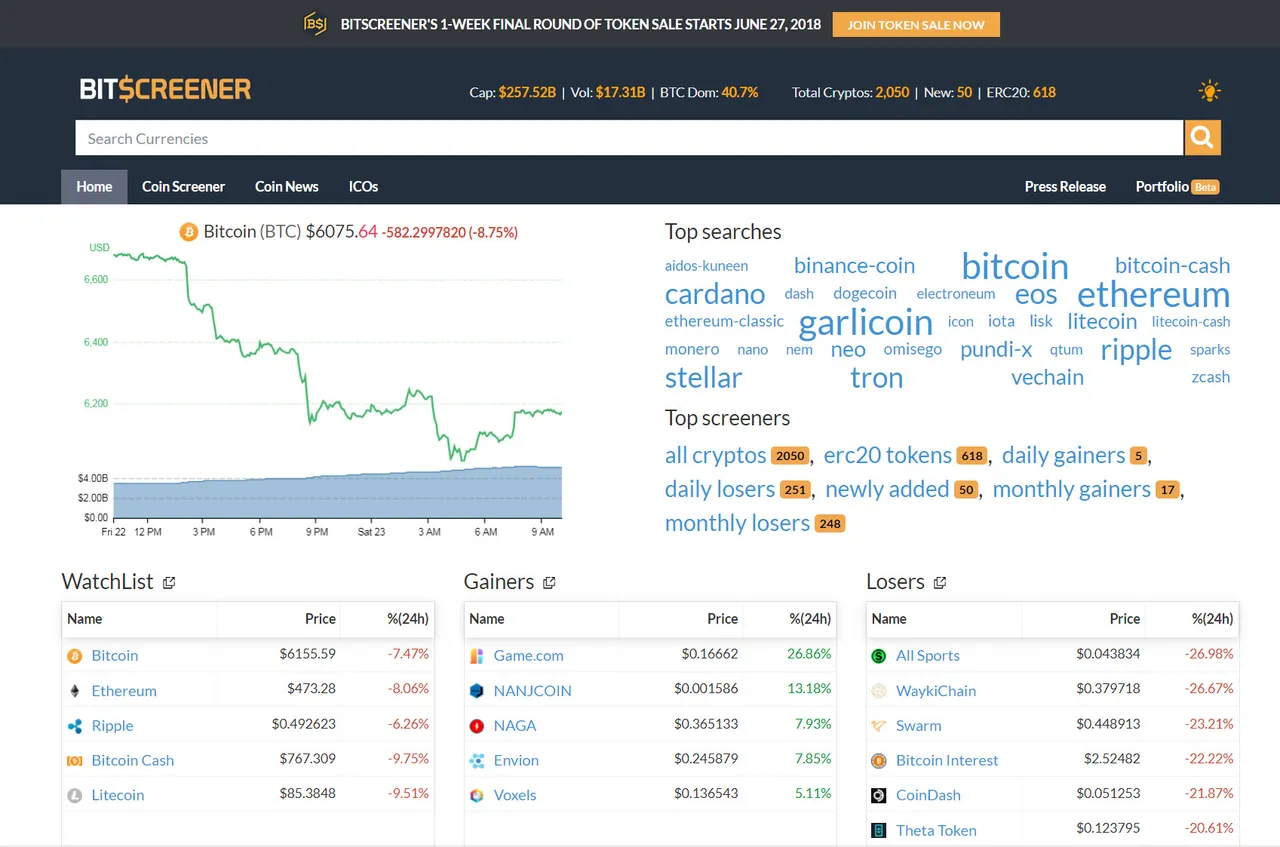Screen dimensions: 1280x847
Task: Click Game.com icon in Gainers
Action: pyautogui.click(x=477, y=656)
